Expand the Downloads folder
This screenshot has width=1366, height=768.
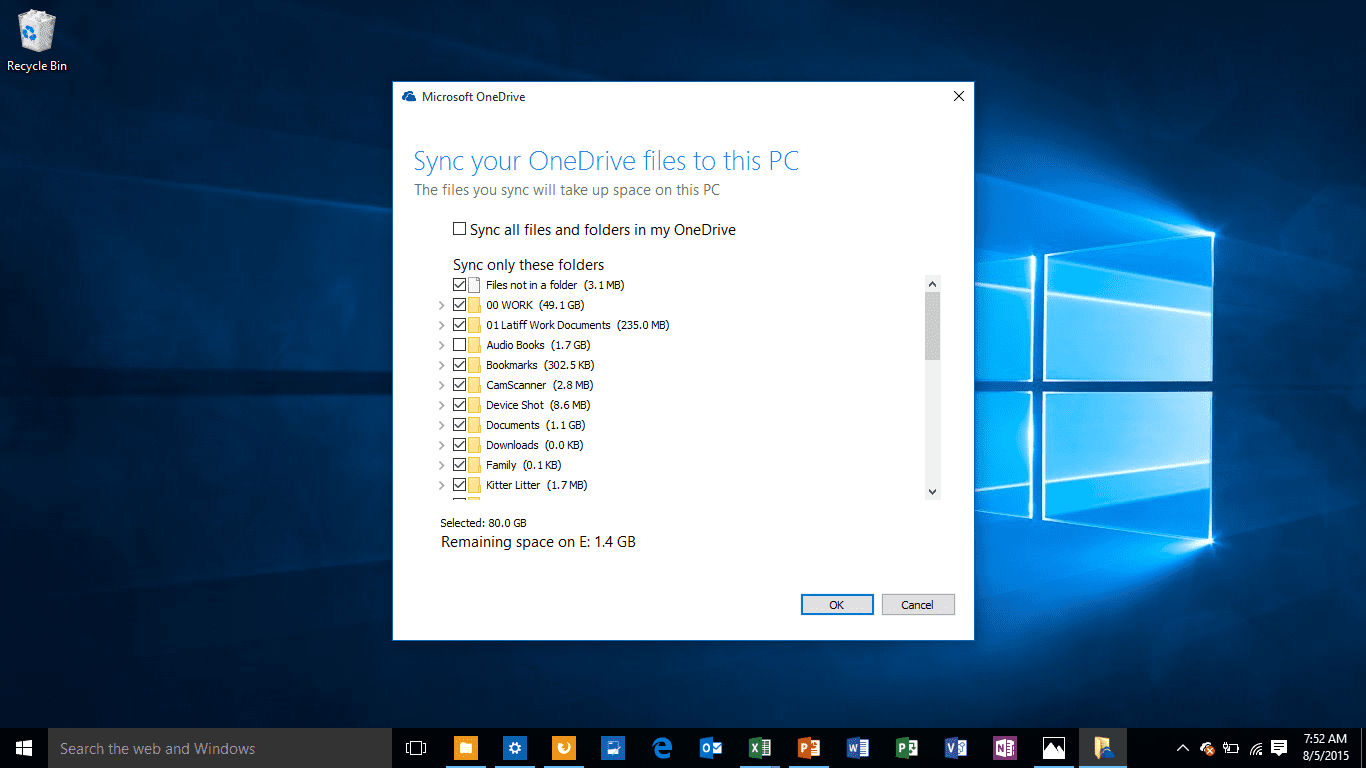click(441, 445)
